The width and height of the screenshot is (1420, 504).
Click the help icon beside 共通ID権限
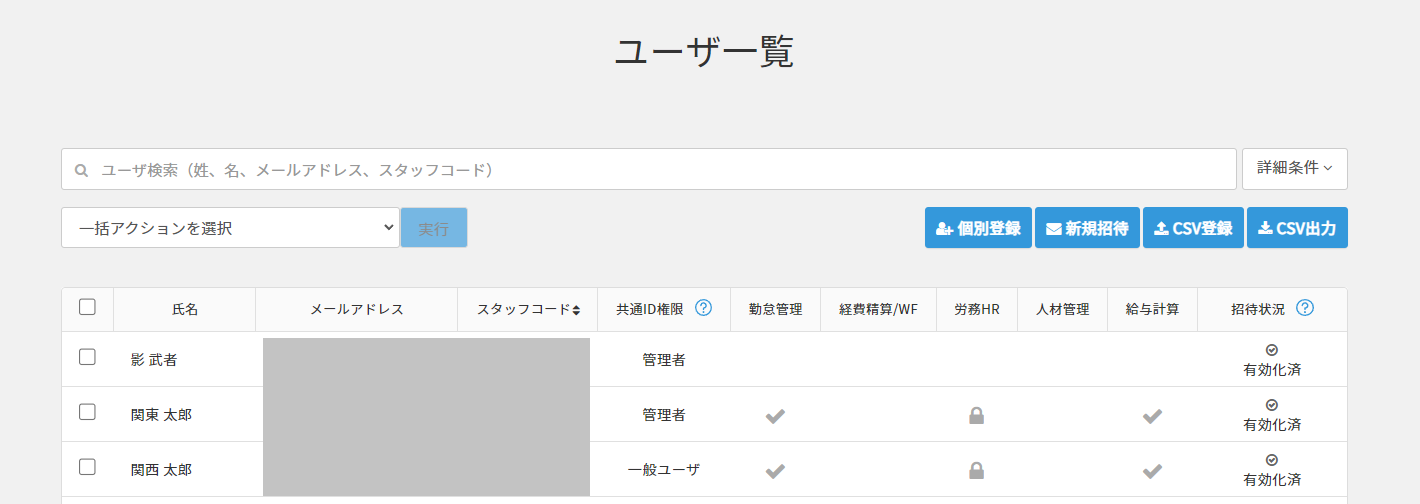703,308
